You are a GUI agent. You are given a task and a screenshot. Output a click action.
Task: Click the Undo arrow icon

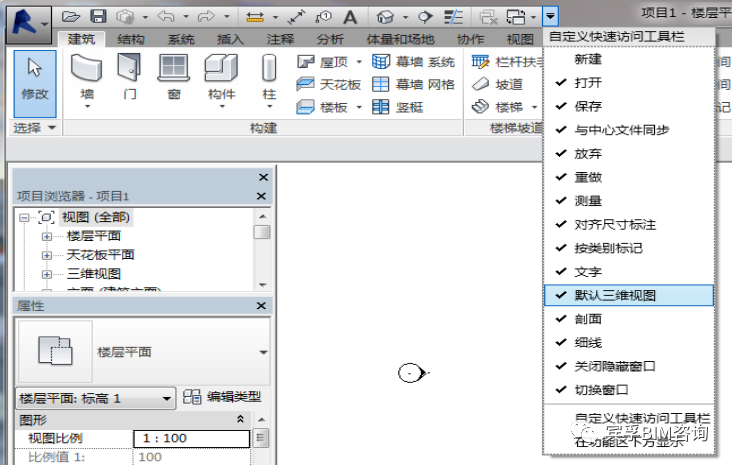(x=166, y=17)
